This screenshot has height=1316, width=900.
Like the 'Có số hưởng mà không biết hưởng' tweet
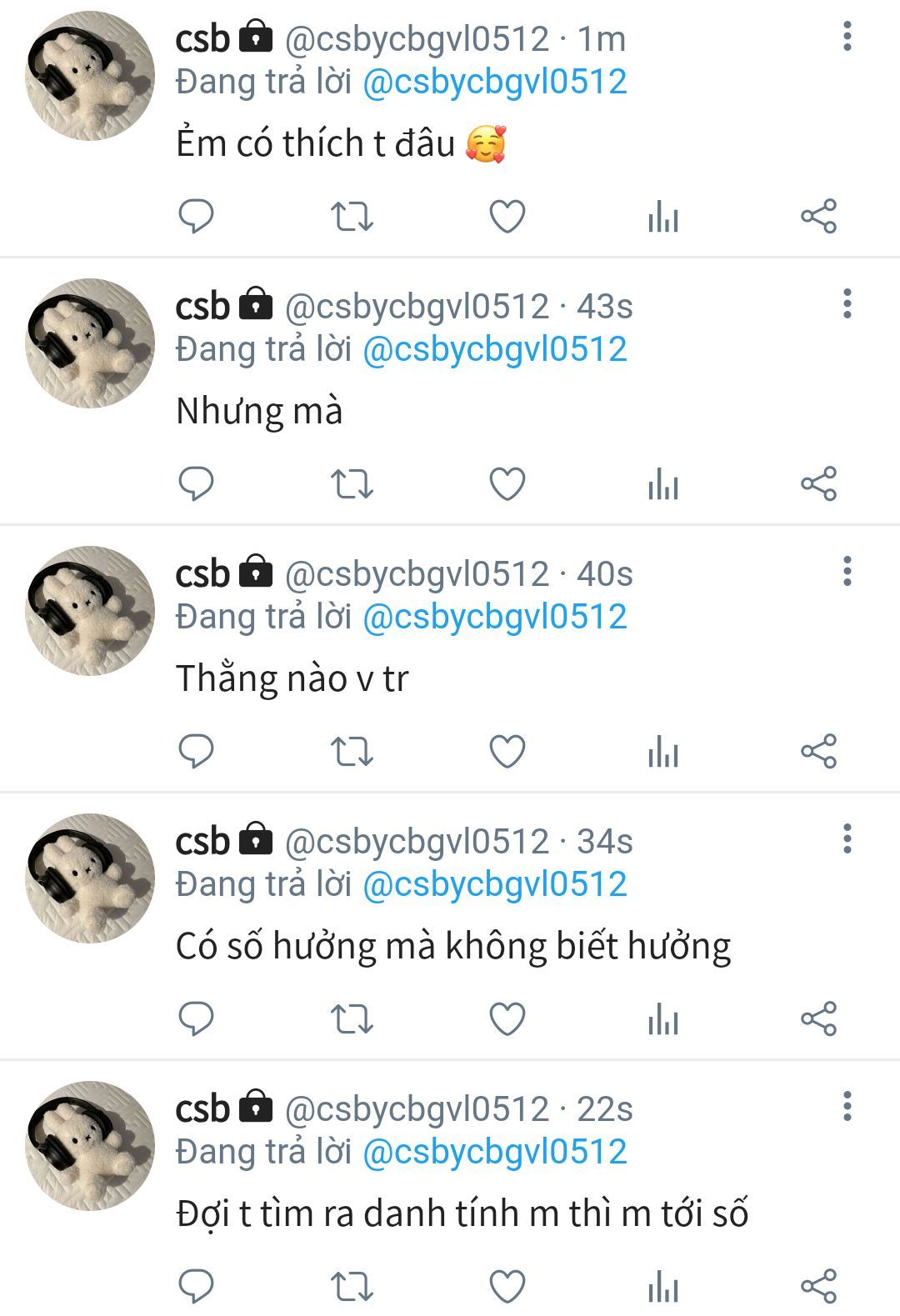(x=507, y=1018)
